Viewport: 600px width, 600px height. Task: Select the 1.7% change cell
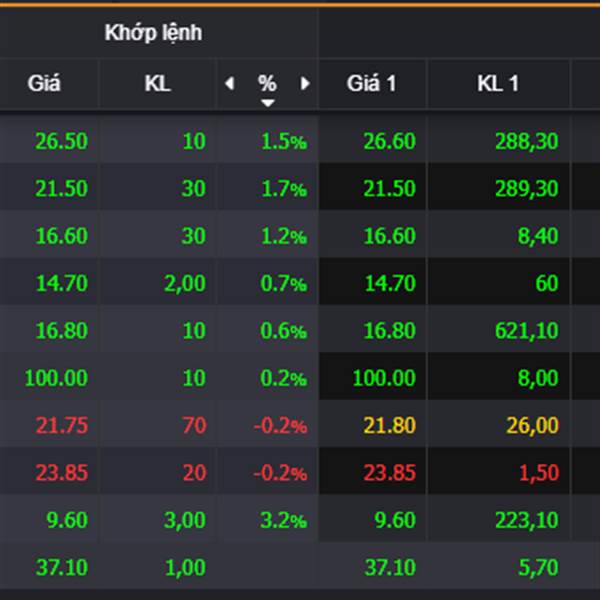pyautogui.click(x=283, y=188)
